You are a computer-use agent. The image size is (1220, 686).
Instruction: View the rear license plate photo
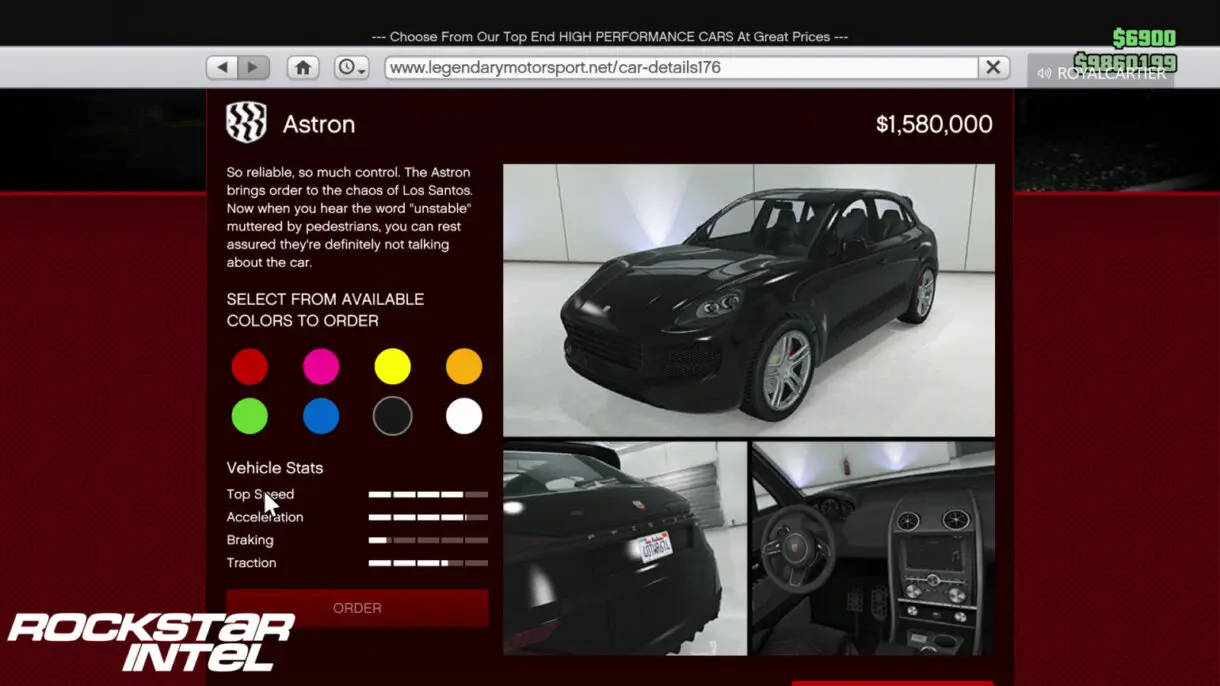pos(625,548)
